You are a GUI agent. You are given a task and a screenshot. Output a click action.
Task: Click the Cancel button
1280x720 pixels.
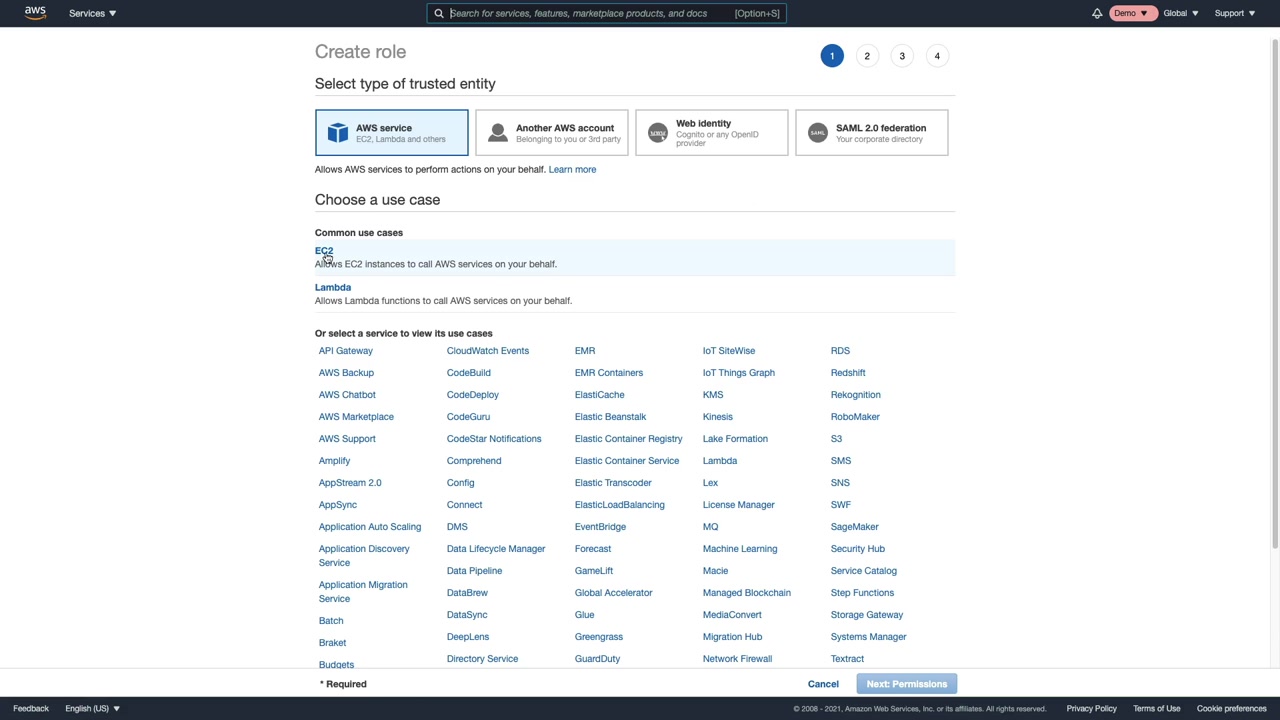(x=823, y=684)
